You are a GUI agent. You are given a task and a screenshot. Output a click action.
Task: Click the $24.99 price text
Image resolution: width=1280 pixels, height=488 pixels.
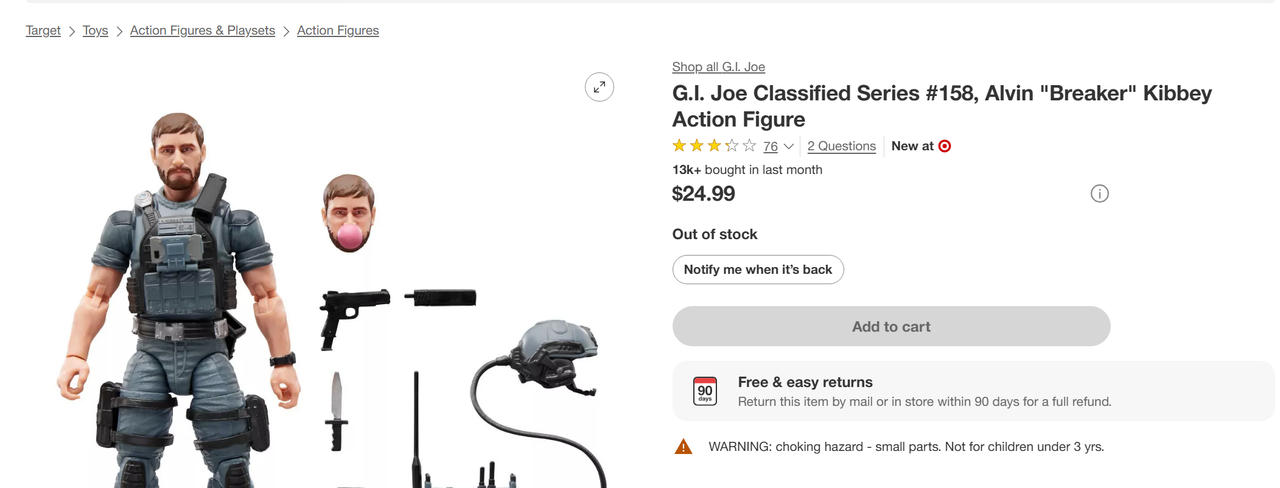point(703,194)
